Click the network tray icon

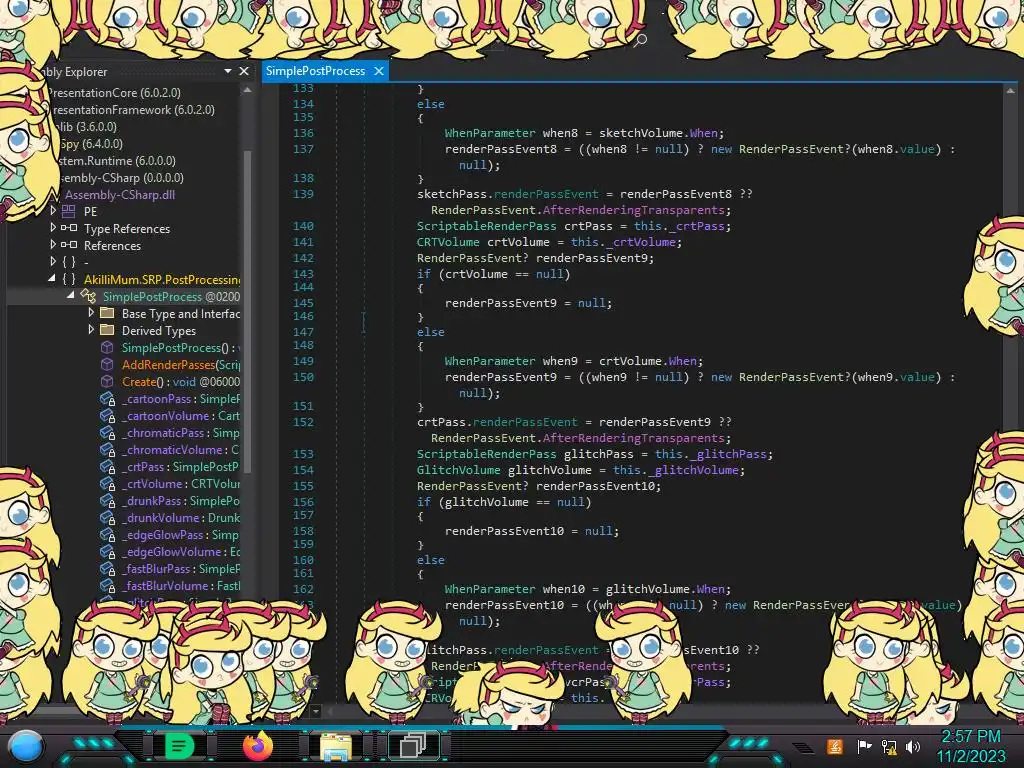click(x=889, y=746)
